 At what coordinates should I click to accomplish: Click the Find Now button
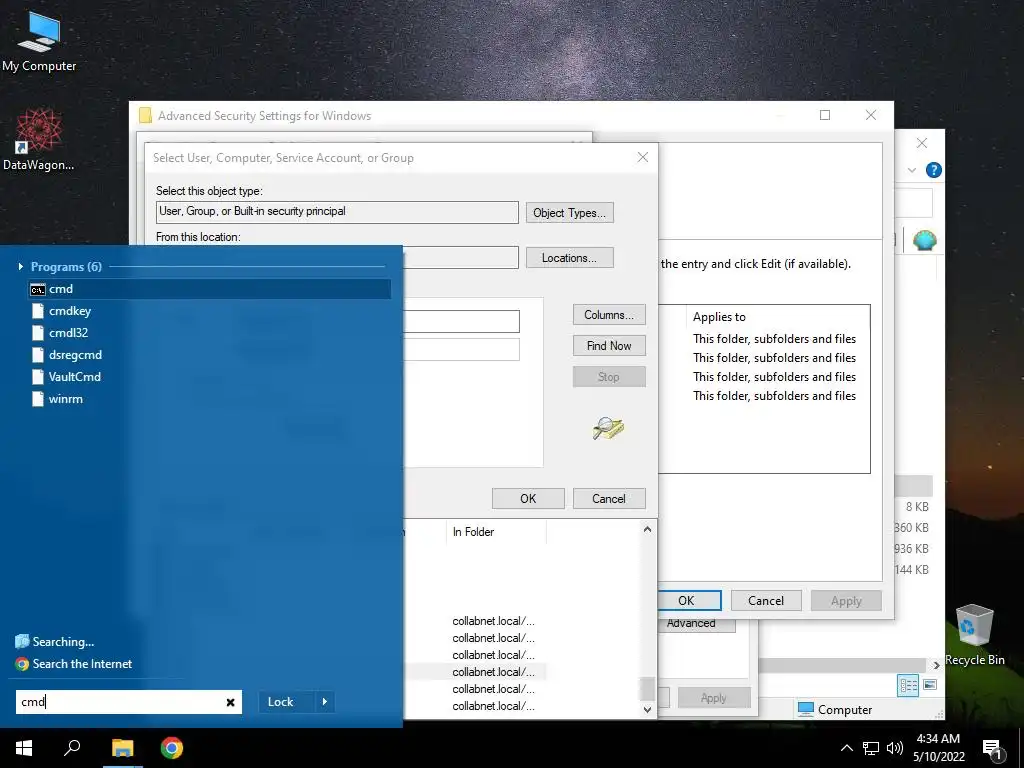609,345
